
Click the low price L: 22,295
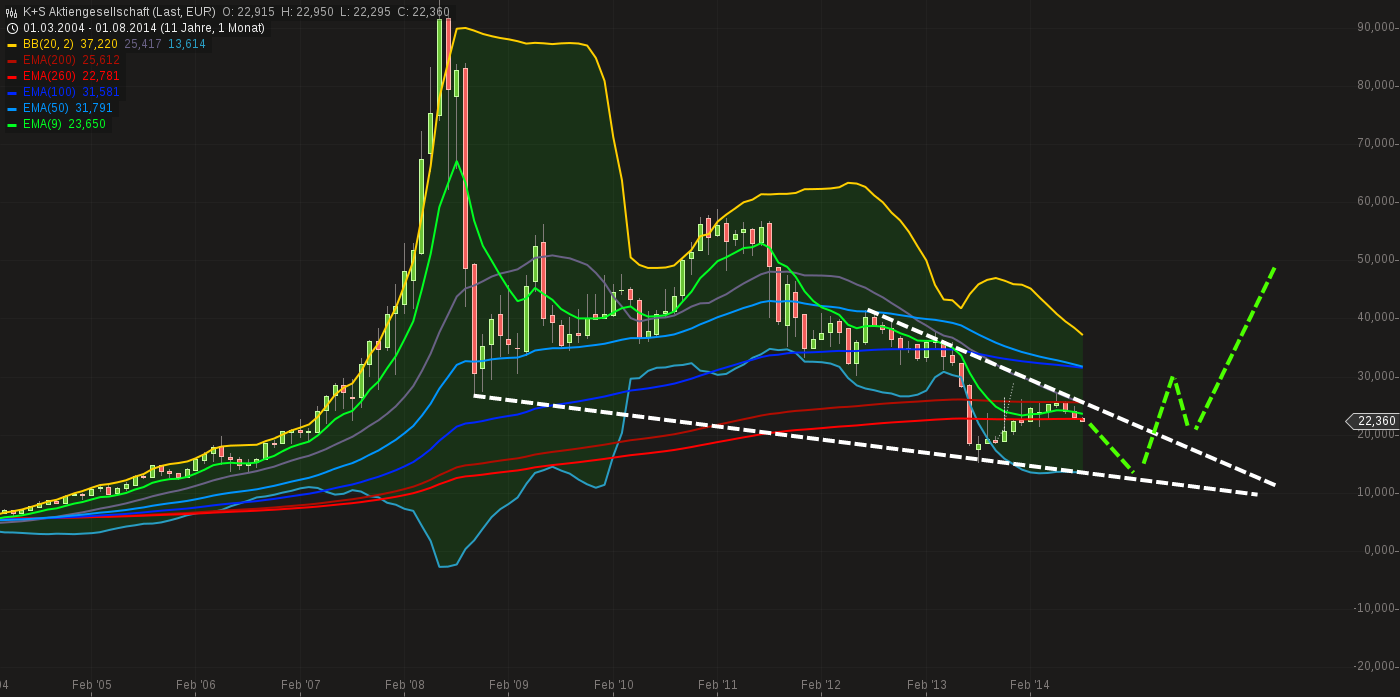tap(365, 12)
